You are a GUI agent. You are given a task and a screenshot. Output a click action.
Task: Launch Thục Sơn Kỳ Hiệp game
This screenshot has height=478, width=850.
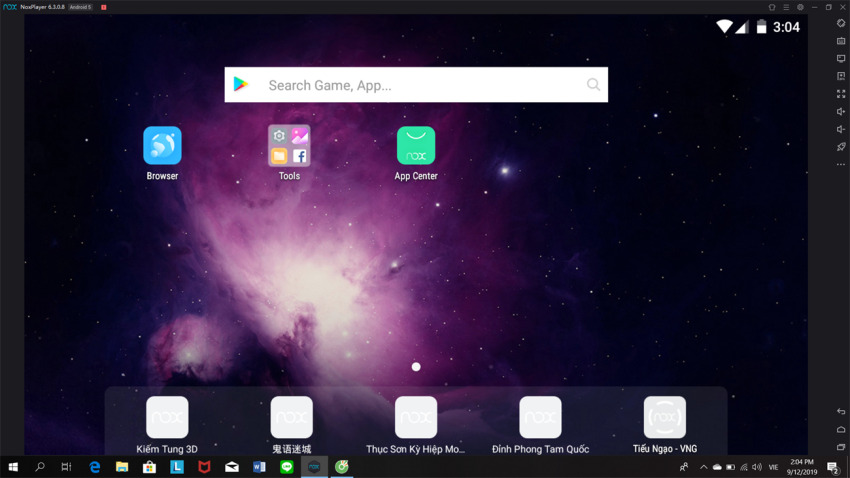pos(416,418)
